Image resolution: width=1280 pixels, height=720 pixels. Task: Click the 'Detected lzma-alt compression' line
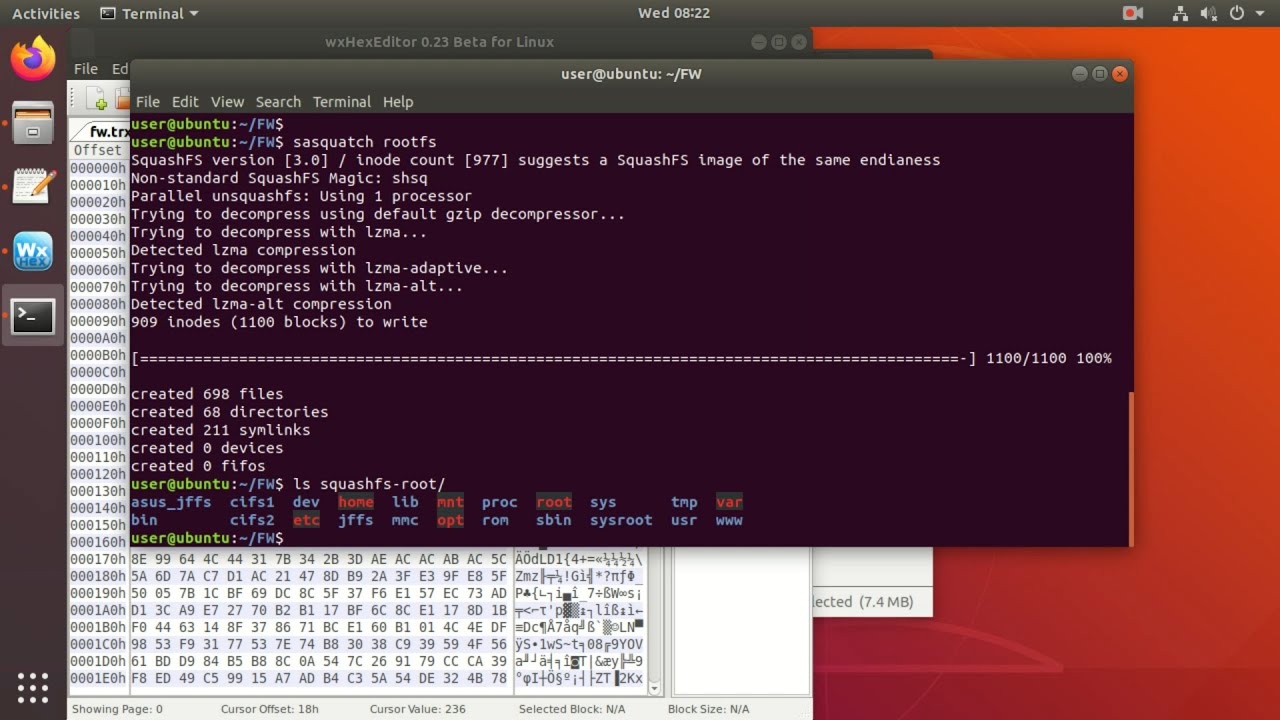[261, 304]
